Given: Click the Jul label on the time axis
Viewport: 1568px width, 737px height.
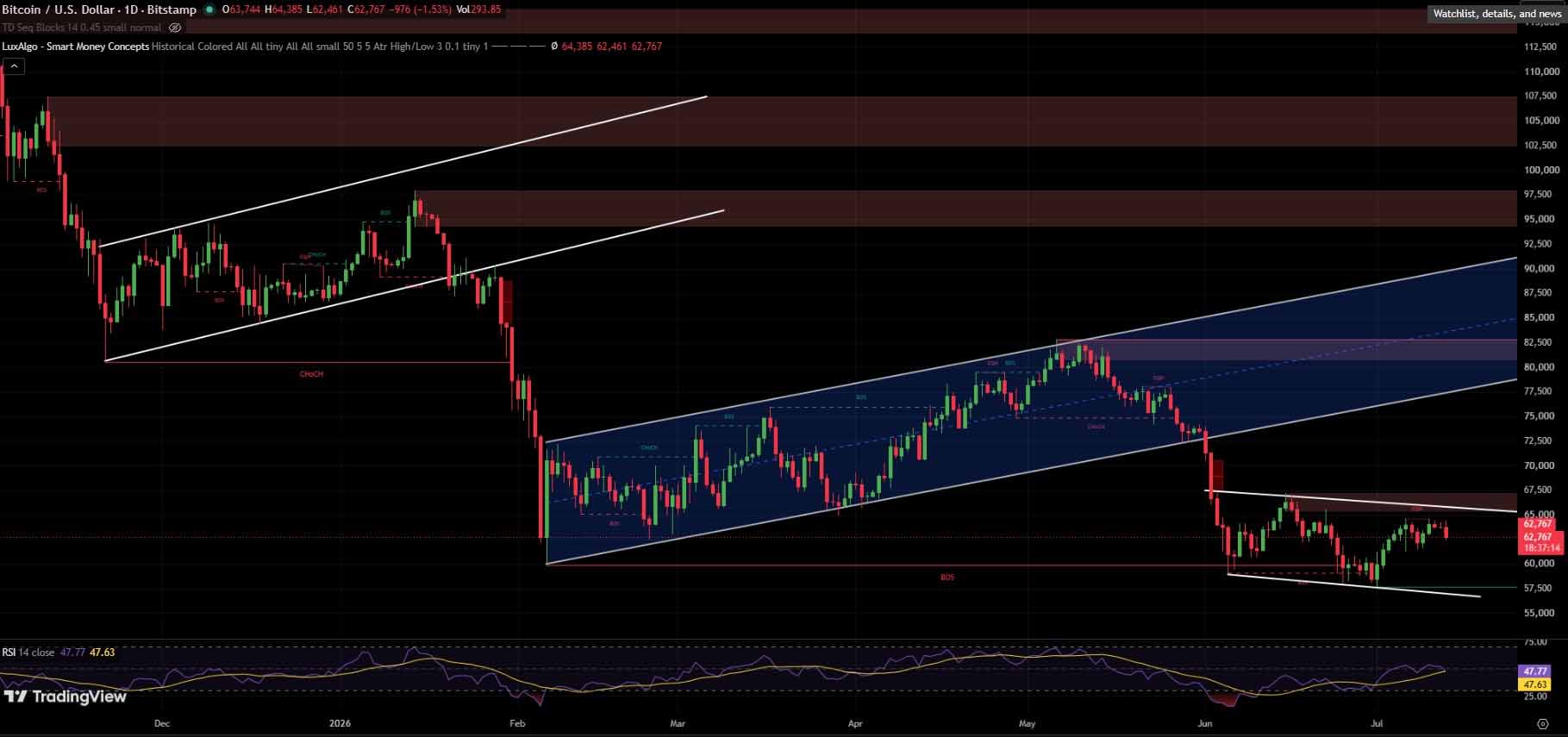Looking at the screenshot, I should 1377,724.
